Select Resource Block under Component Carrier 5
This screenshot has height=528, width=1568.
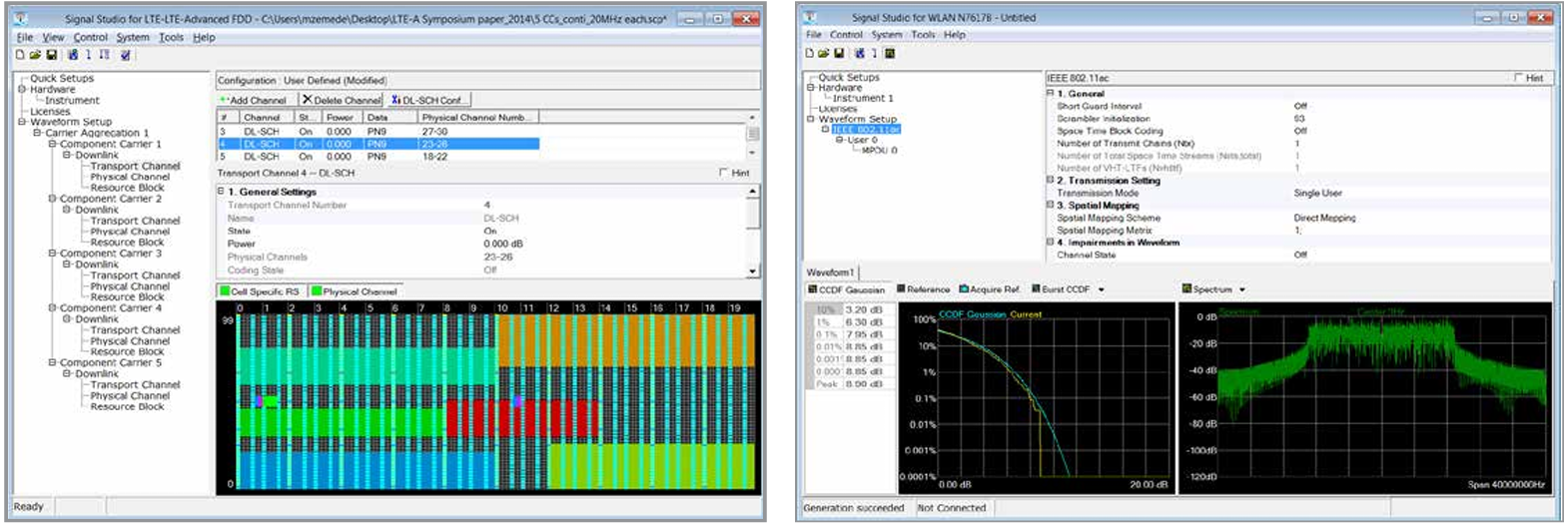(x=127, y=406)
